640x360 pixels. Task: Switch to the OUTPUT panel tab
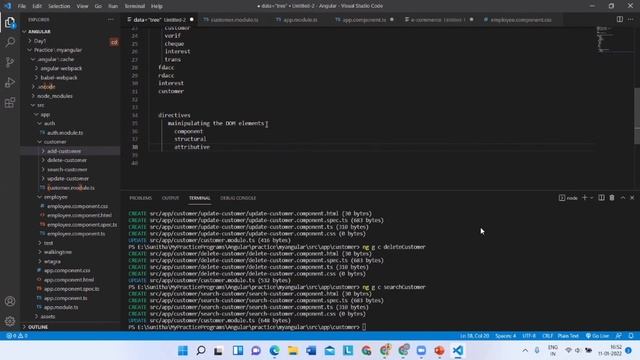point(170,198)
